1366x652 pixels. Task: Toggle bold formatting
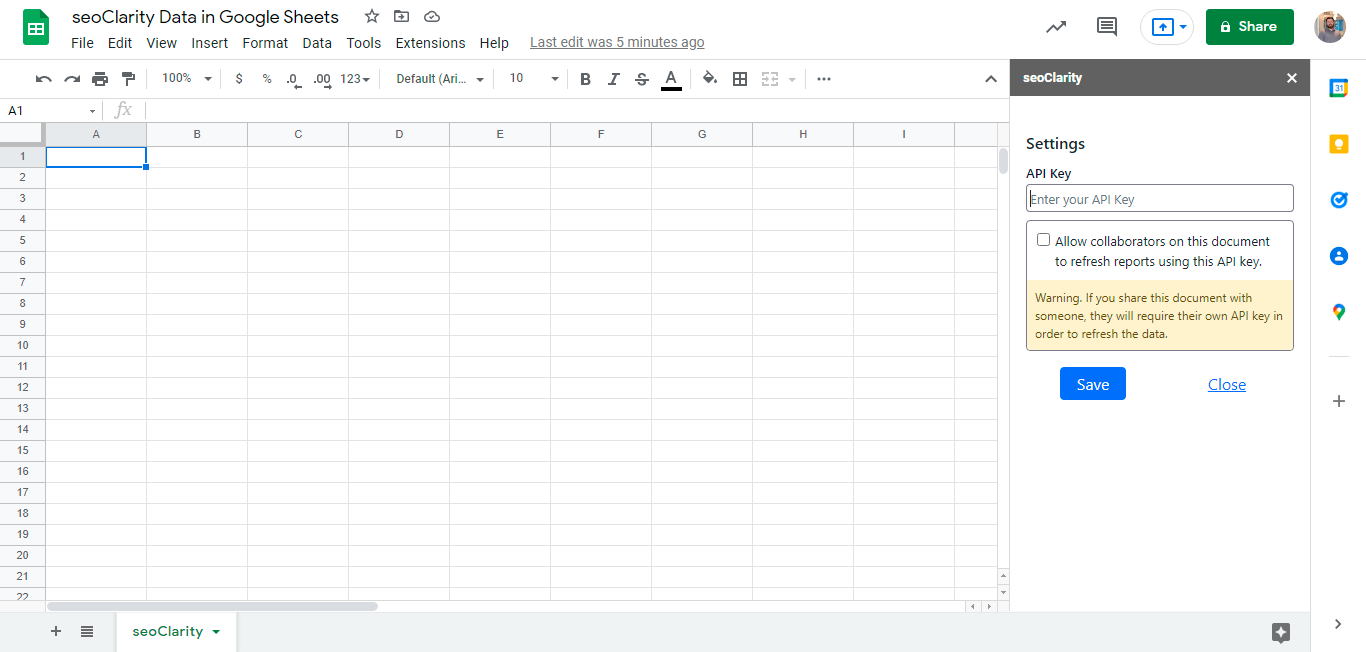click(x=585, y=79)
